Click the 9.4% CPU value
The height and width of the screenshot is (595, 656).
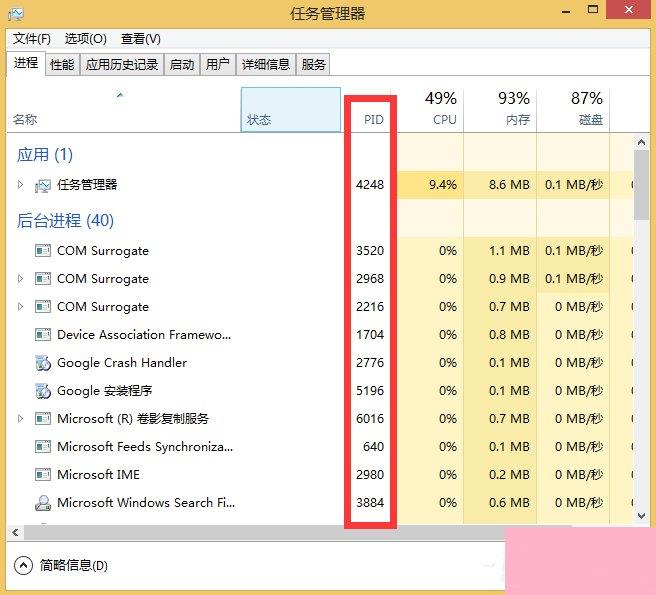tap(443, 185)
